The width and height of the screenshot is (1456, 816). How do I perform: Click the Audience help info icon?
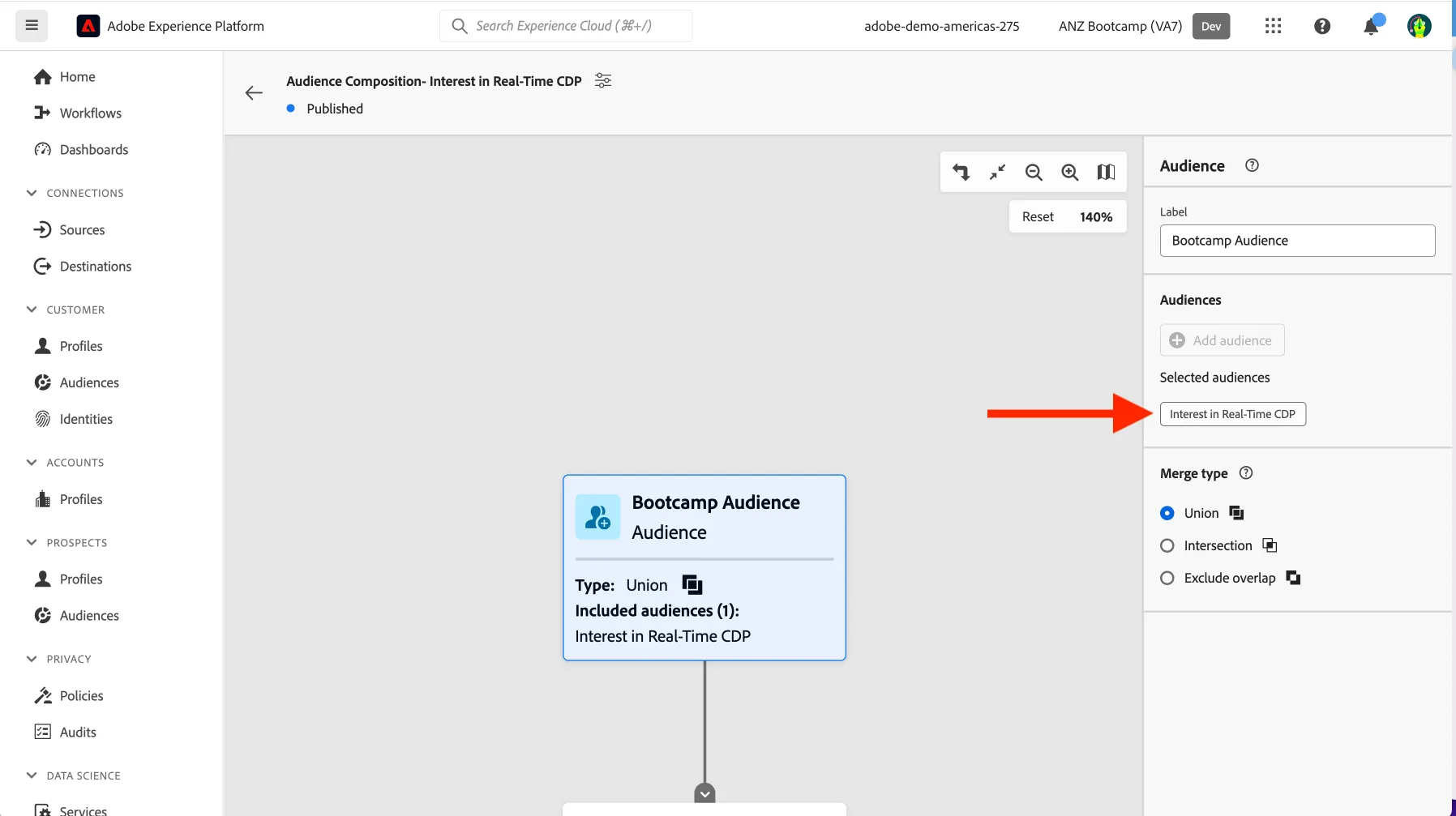1252,165
